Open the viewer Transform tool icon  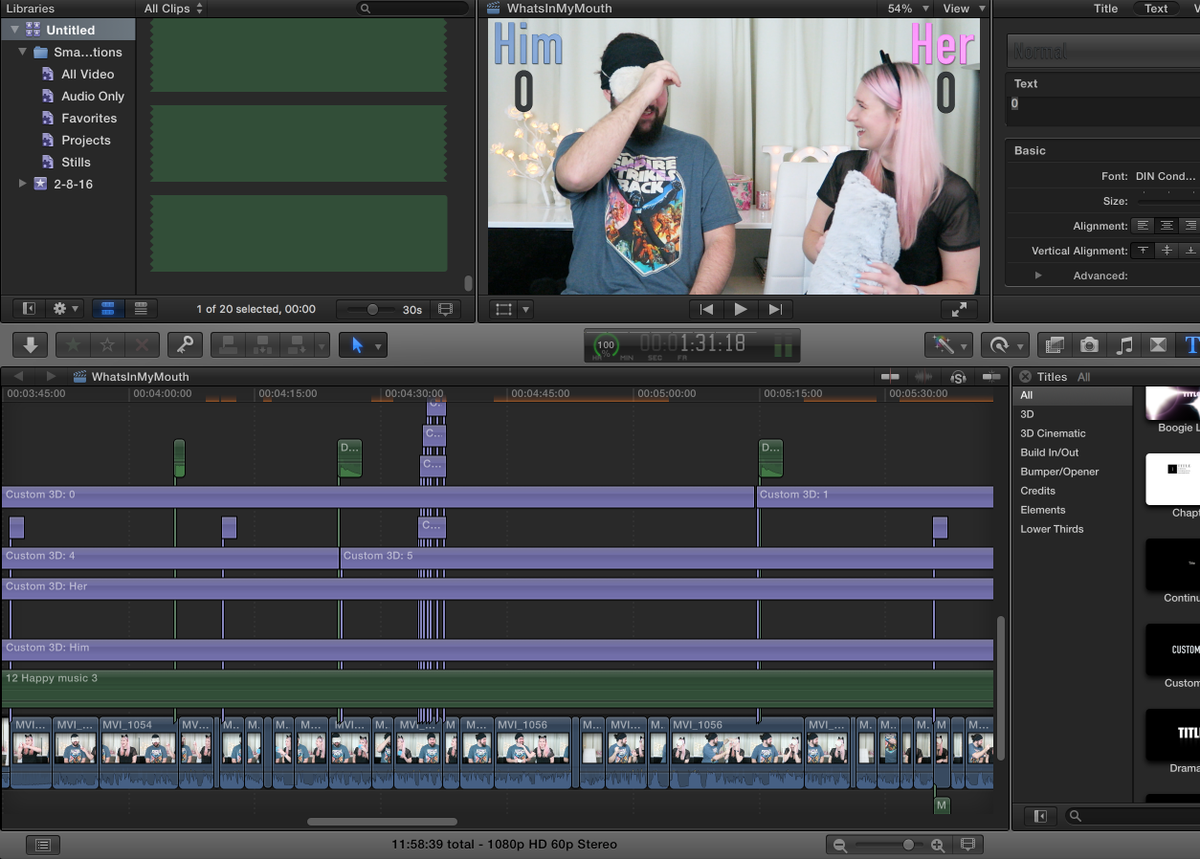[x=504, y=310]
